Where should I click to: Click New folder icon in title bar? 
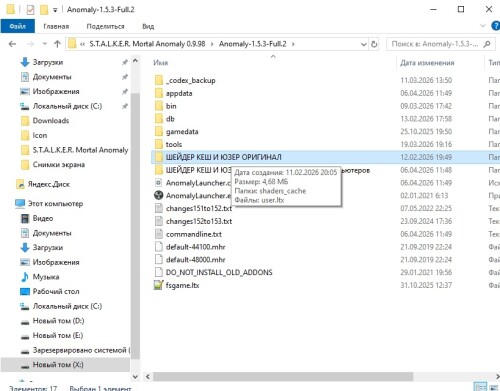click(x=44, y=10)
